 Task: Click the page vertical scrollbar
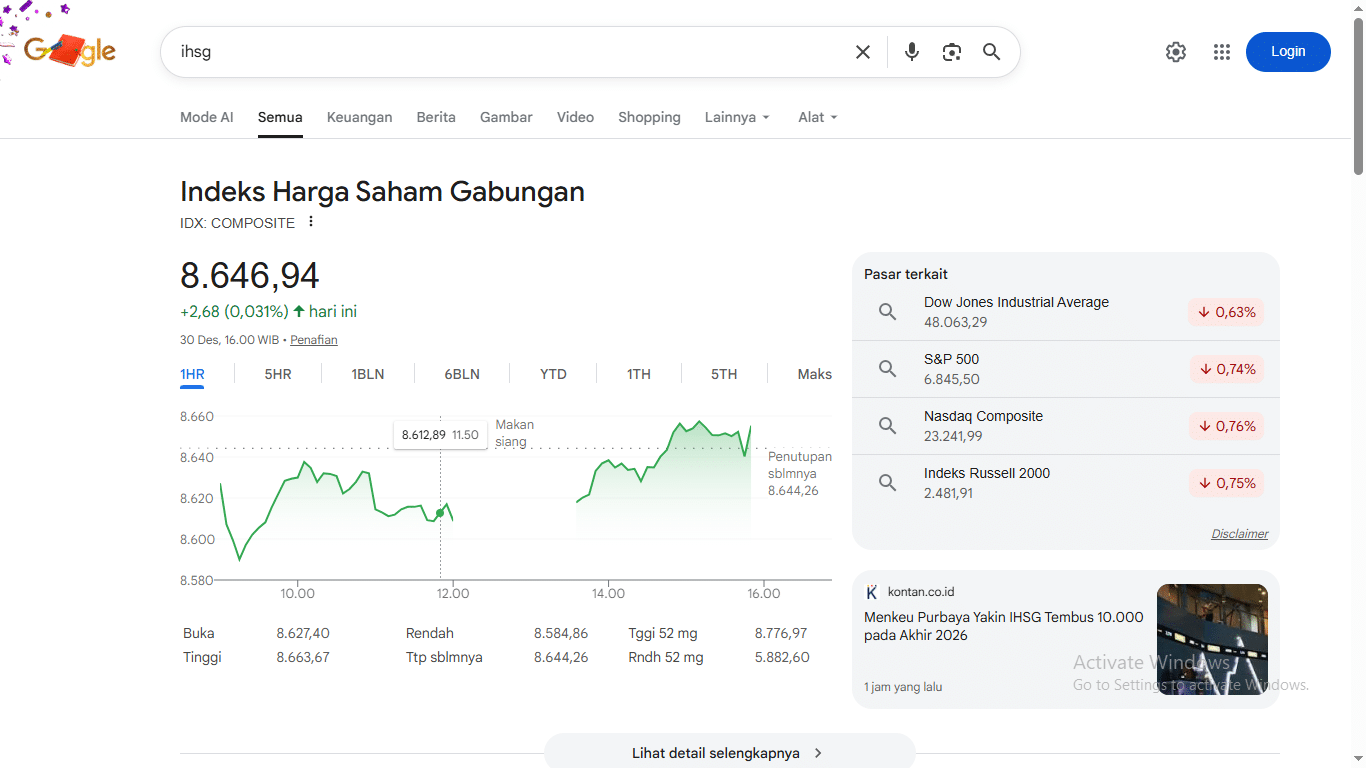tap(1358, 95)
